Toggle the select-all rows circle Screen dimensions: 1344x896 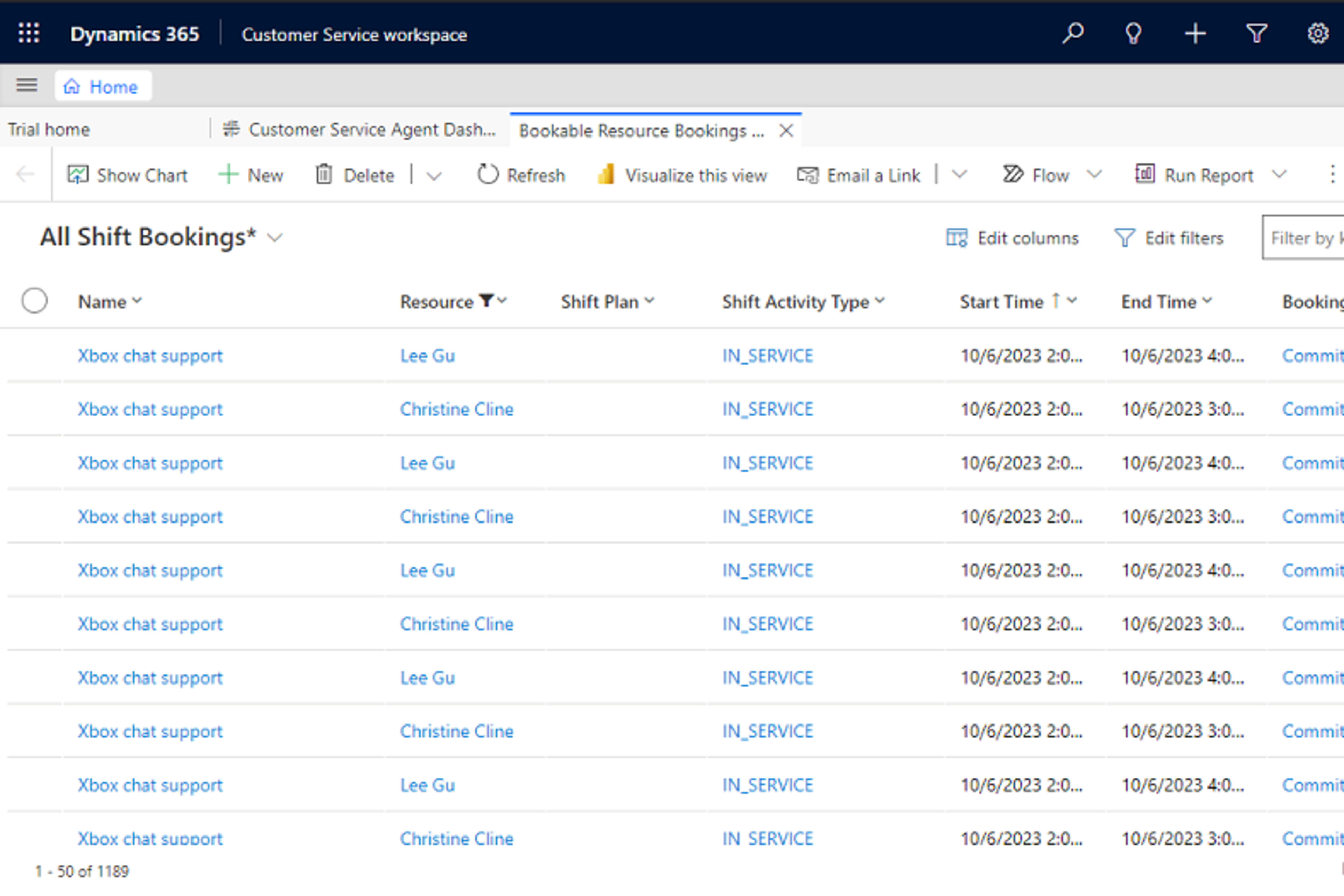click(34, 301)
